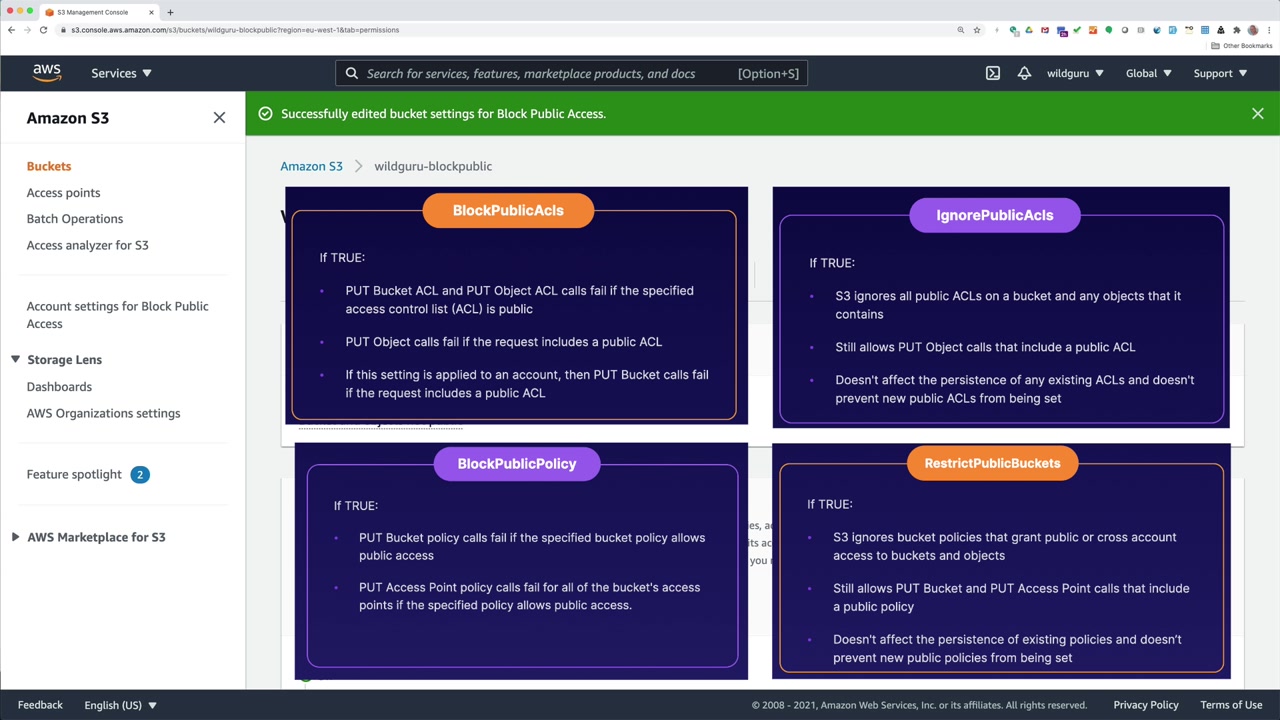Open the Other Bookmarks folder
Viewport: 1280px width, 720px height.
[1241, 46]
